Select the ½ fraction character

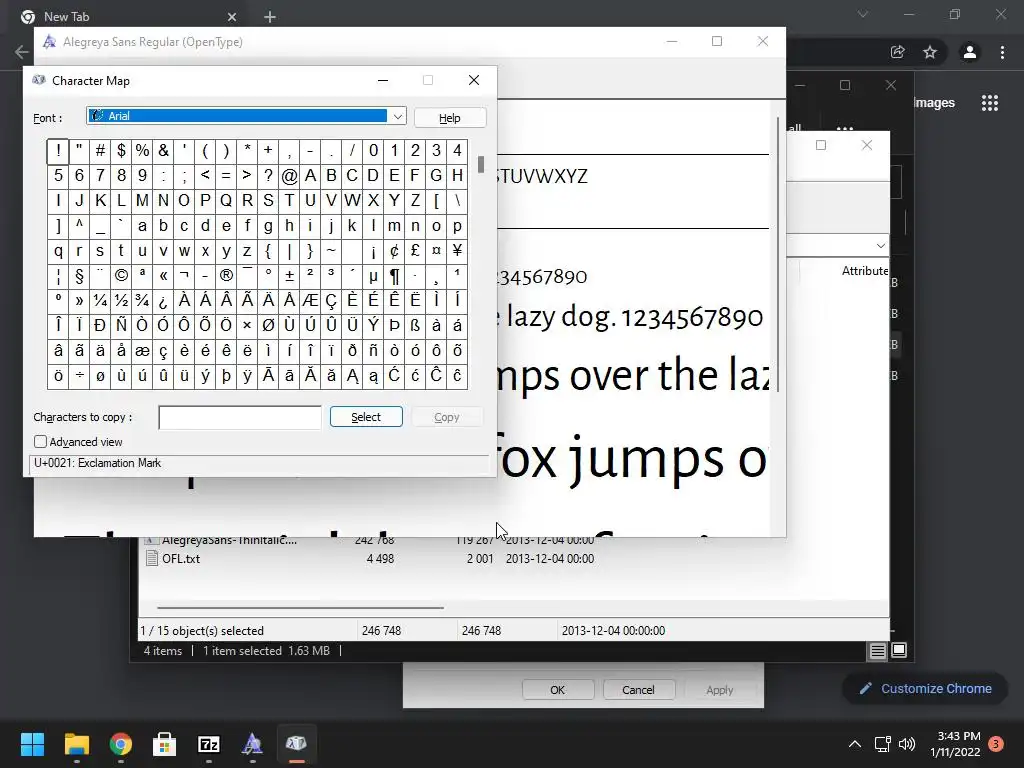[x=121, y=300]
